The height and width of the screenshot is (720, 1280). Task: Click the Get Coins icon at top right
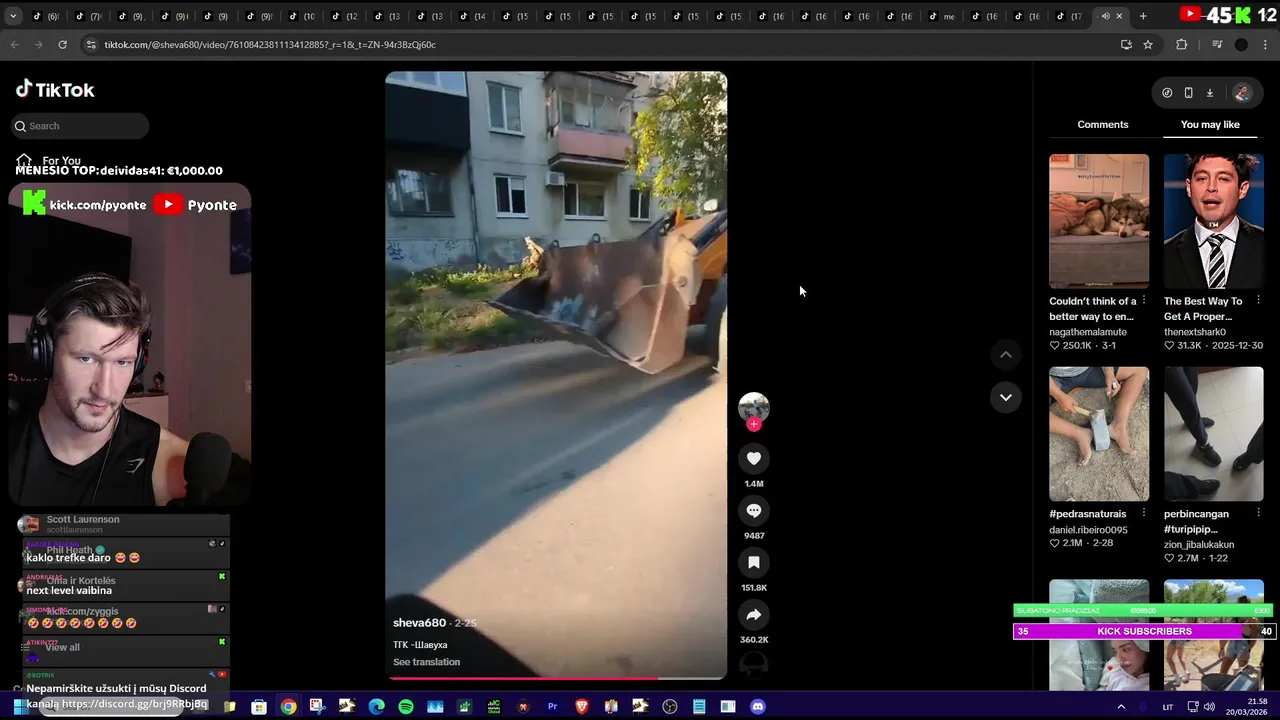(1167, 93)
